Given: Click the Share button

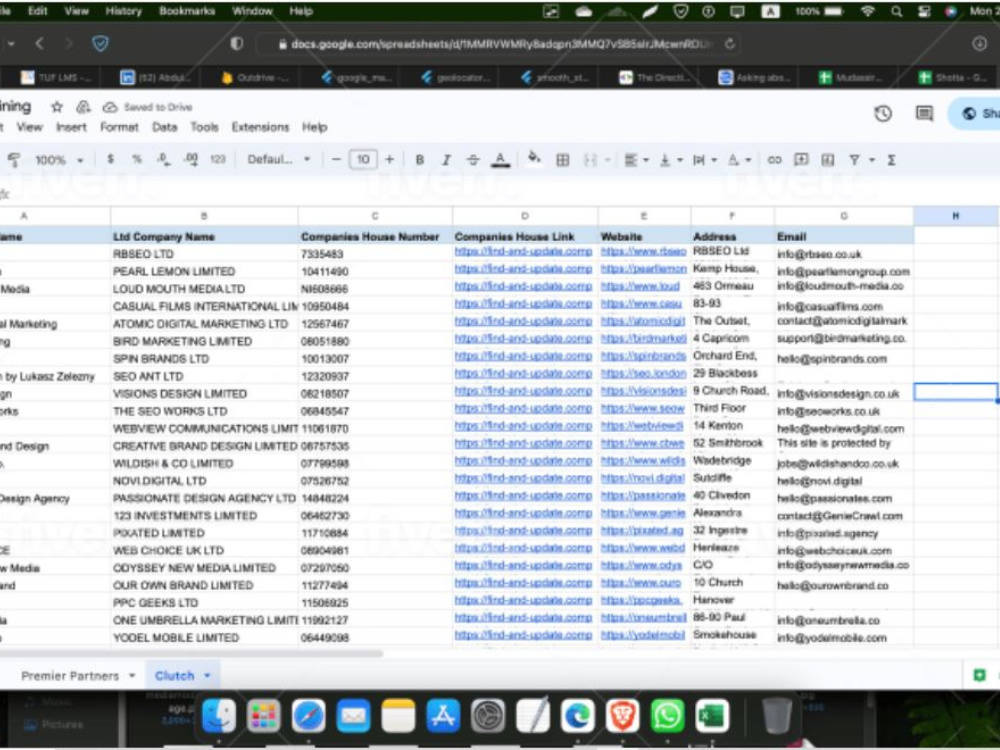Looking at the screenshot, I should coord(977,114).
